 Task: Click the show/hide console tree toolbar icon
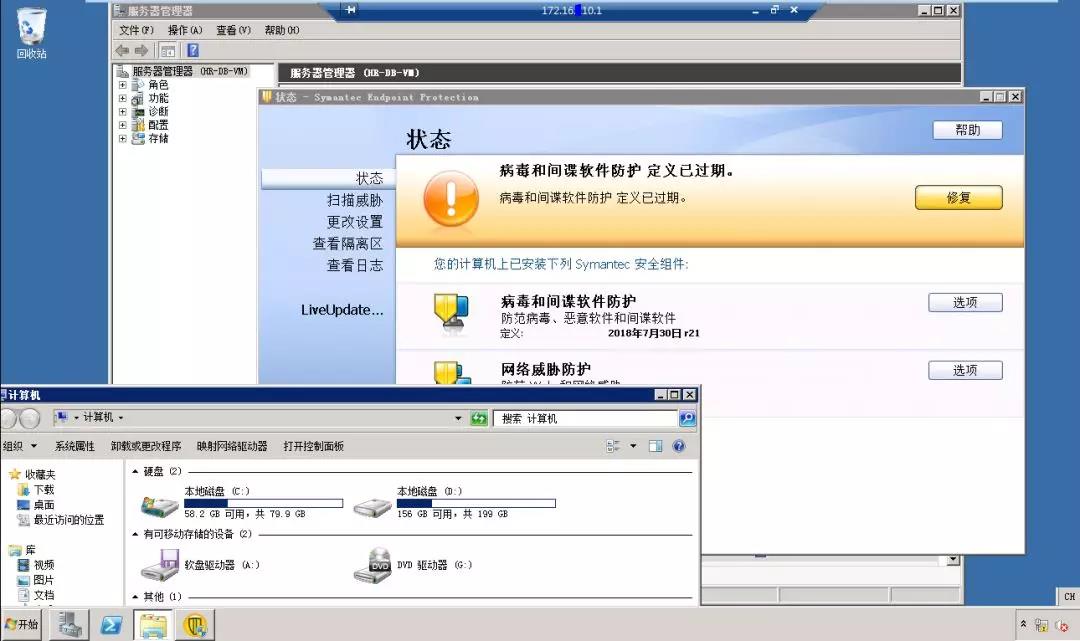pos(167,50)
